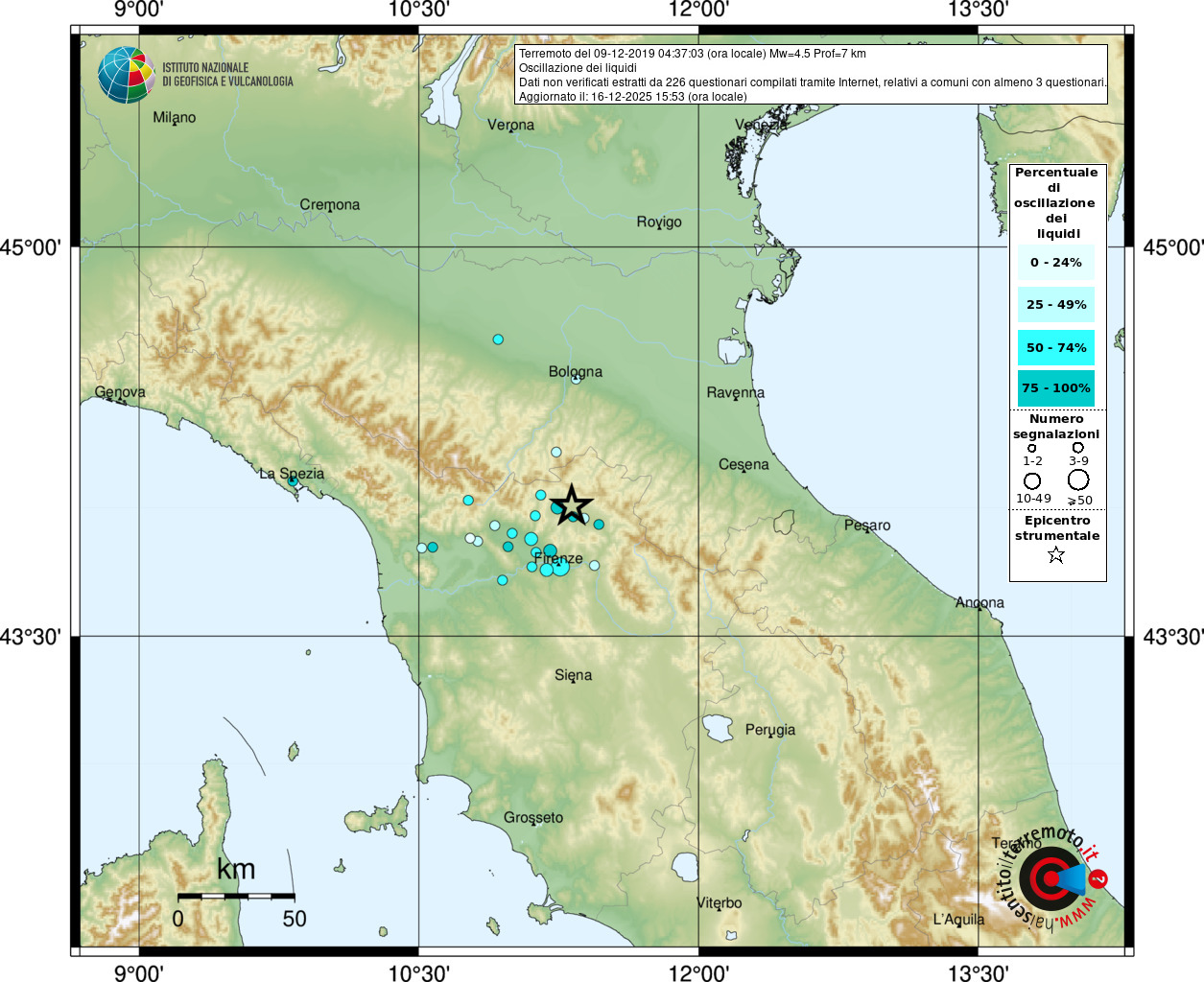Click the La Spezia city label
The width and height of the screenshot is (1204, 982).
click(x=292, y=474)
